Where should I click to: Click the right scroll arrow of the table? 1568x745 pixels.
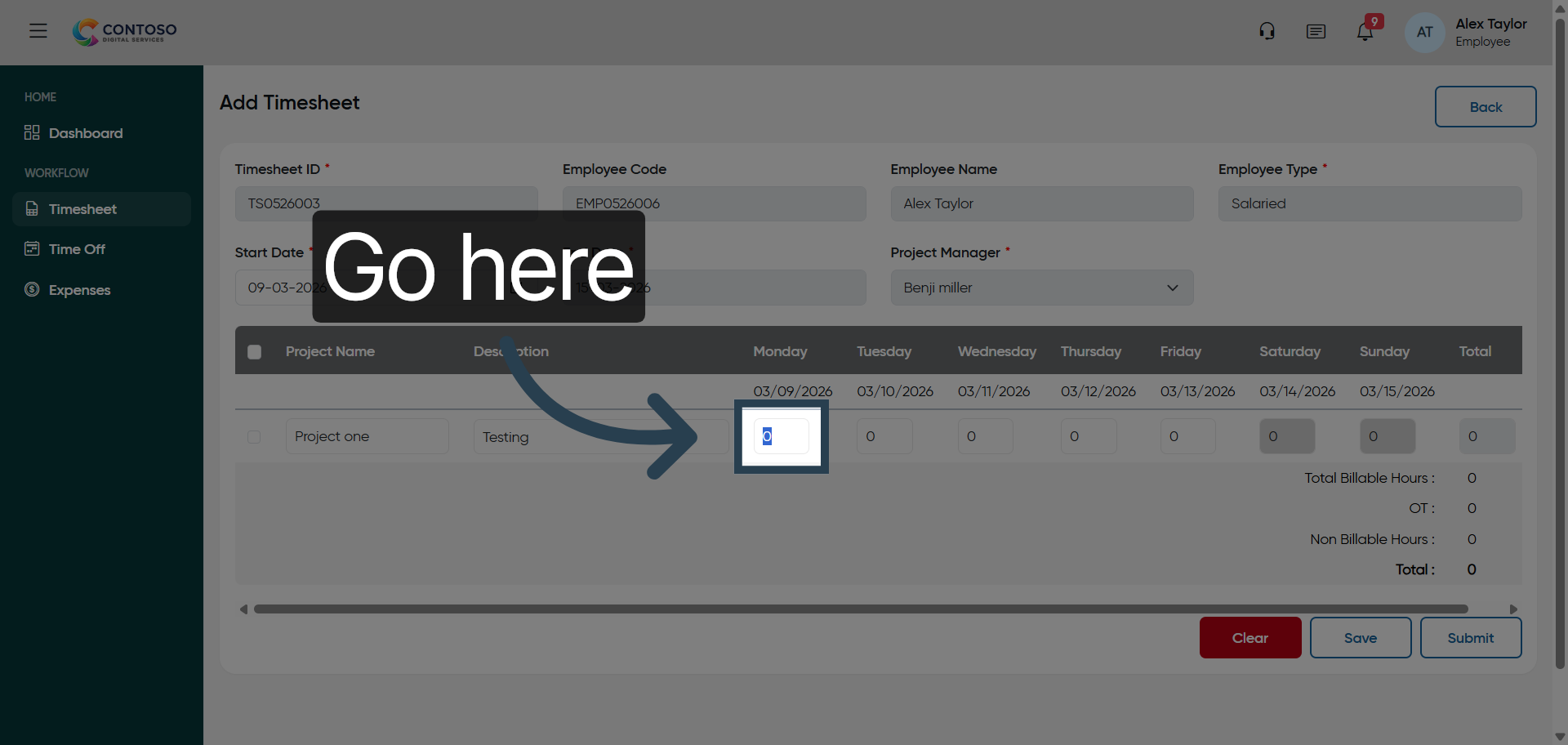(x=1513, y=609)
